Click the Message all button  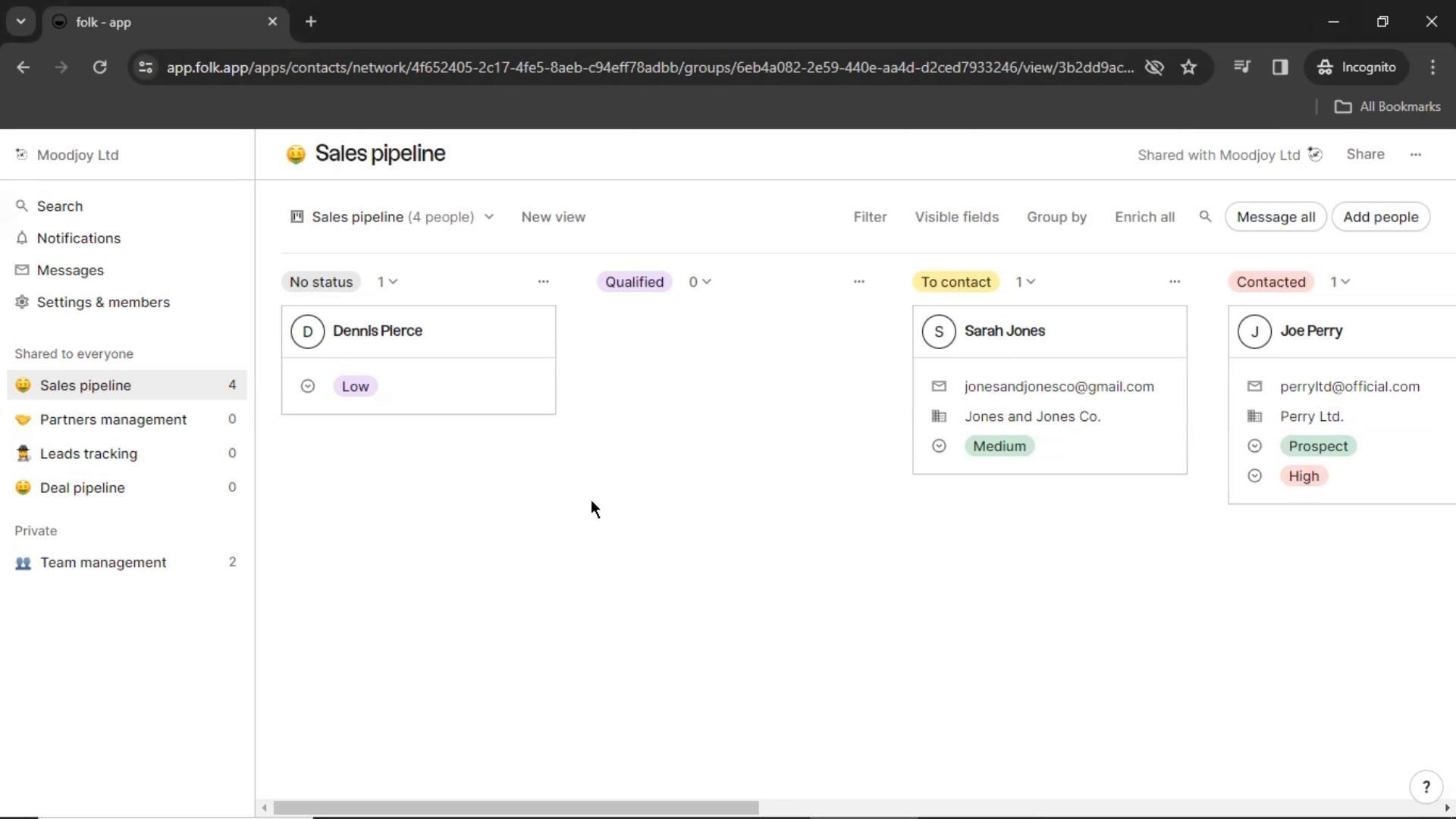pyautogui.click(x=1276, y=217)
